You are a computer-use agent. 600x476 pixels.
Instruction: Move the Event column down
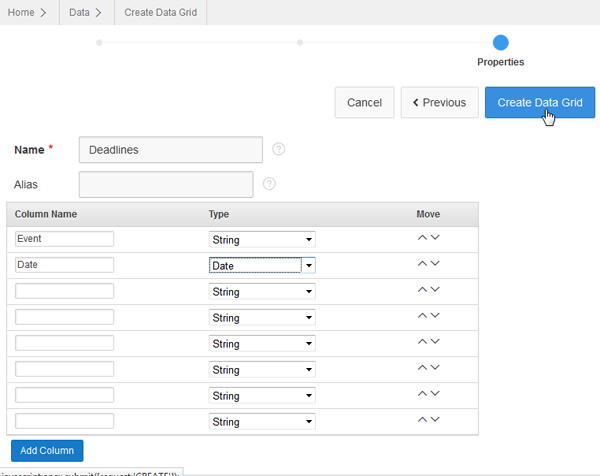[435, 238]
